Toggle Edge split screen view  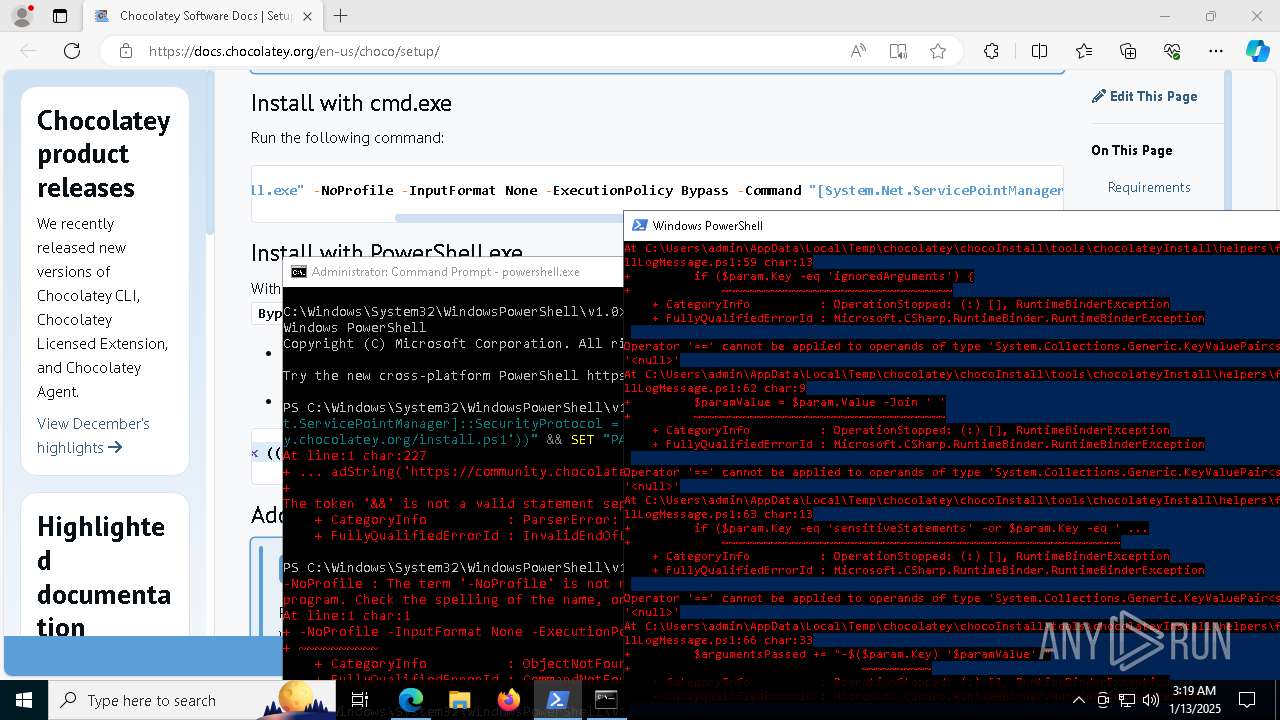(1039, 51)
